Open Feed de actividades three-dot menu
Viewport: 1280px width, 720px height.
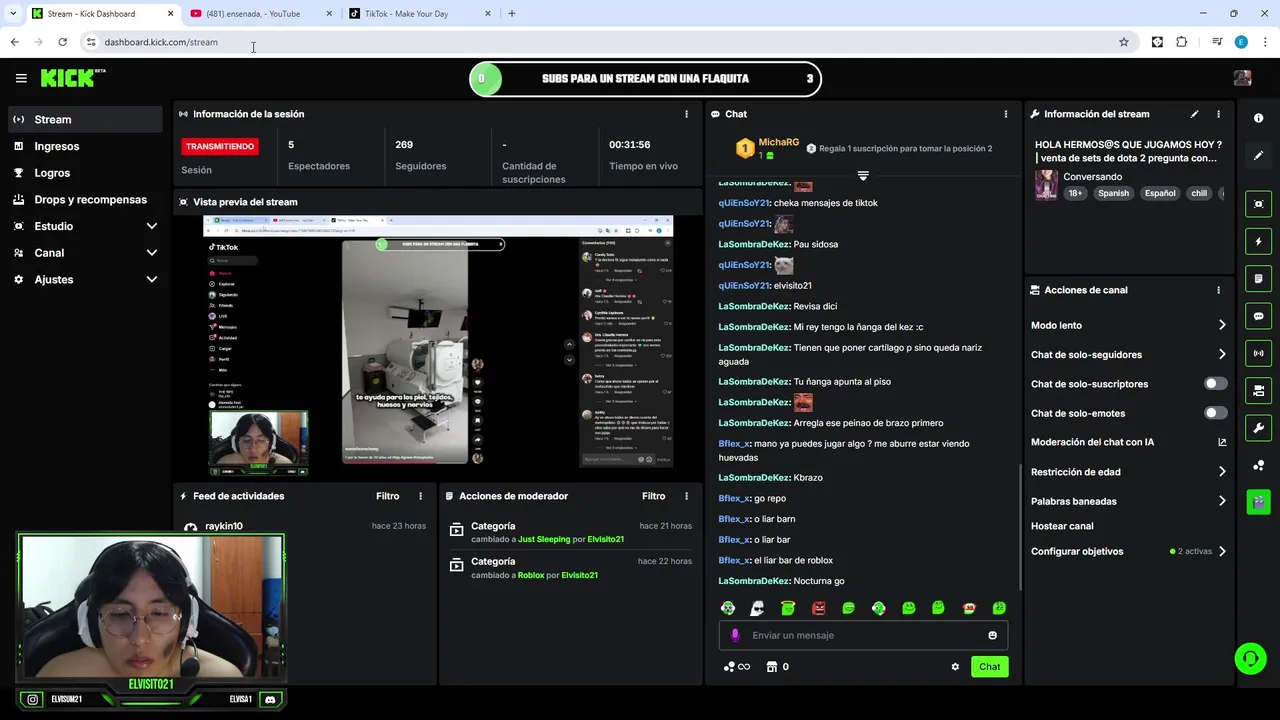click(420, 496)
